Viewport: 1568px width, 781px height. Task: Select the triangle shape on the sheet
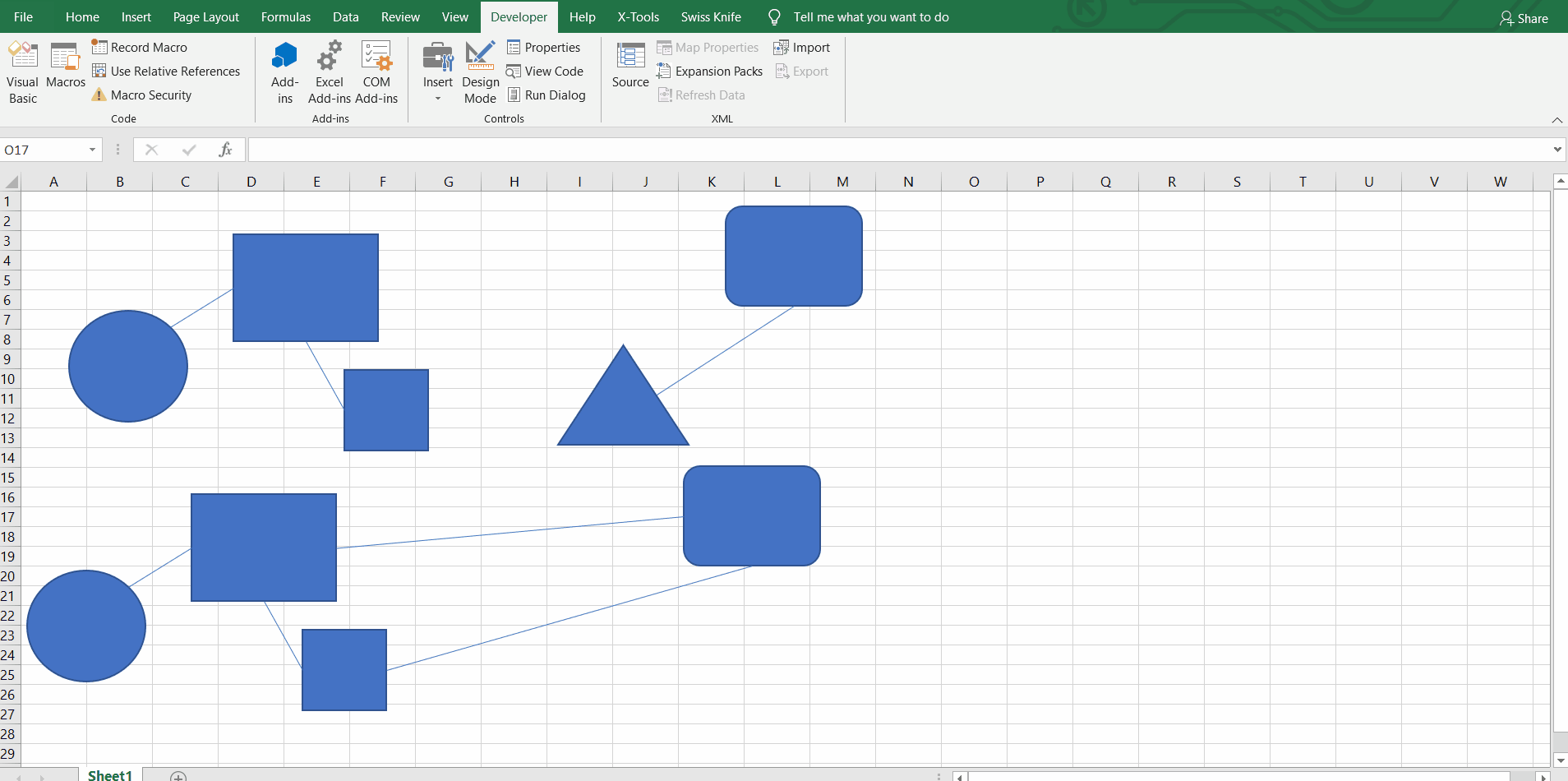pyautogui.click(x=623, y=411)
